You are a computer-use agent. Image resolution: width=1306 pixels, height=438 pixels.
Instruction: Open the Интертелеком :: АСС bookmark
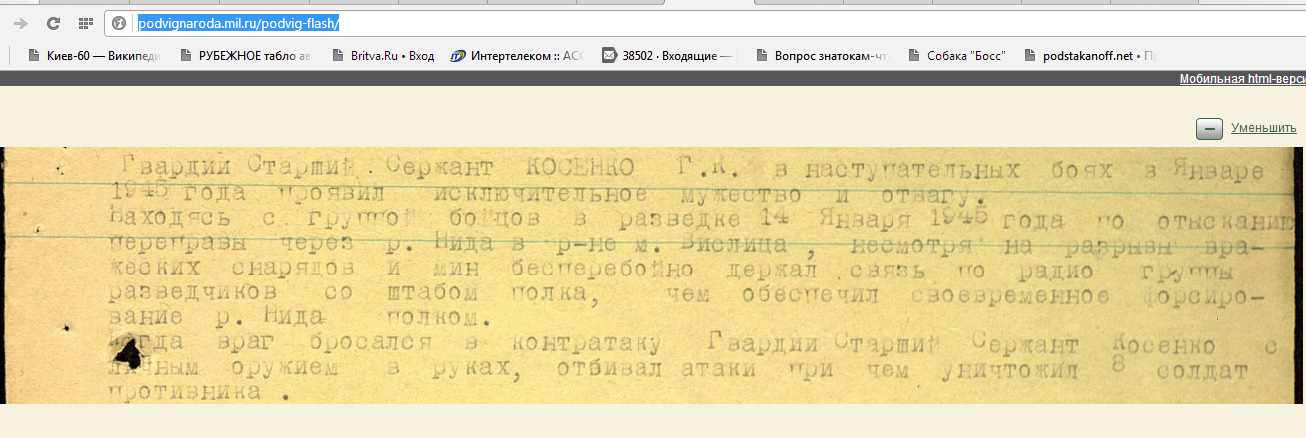(526, 56)
